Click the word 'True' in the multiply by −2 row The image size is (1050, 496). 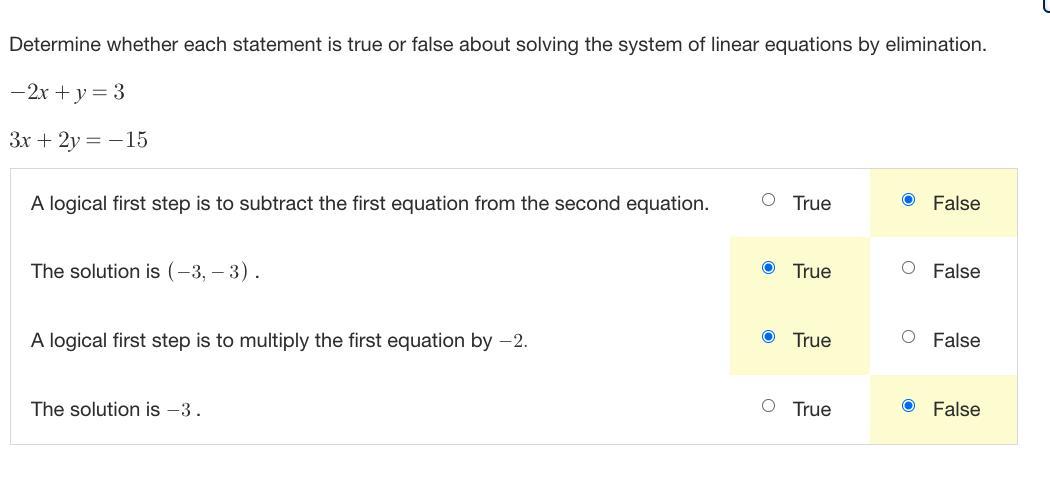tap(812, 341)
